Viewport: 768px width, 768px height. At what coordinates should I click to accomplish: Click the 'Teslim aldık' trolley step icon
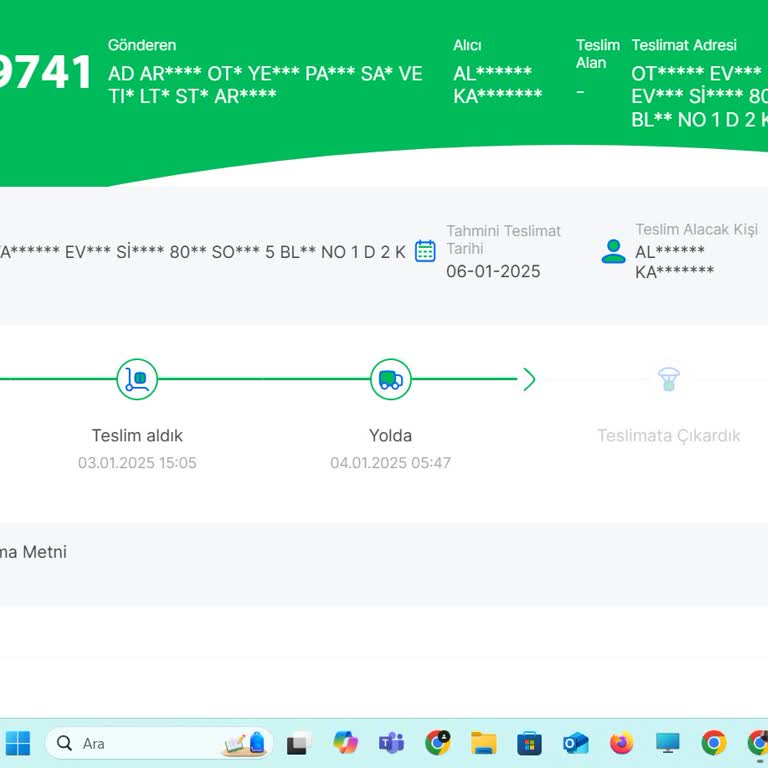[x=137, y=379]
